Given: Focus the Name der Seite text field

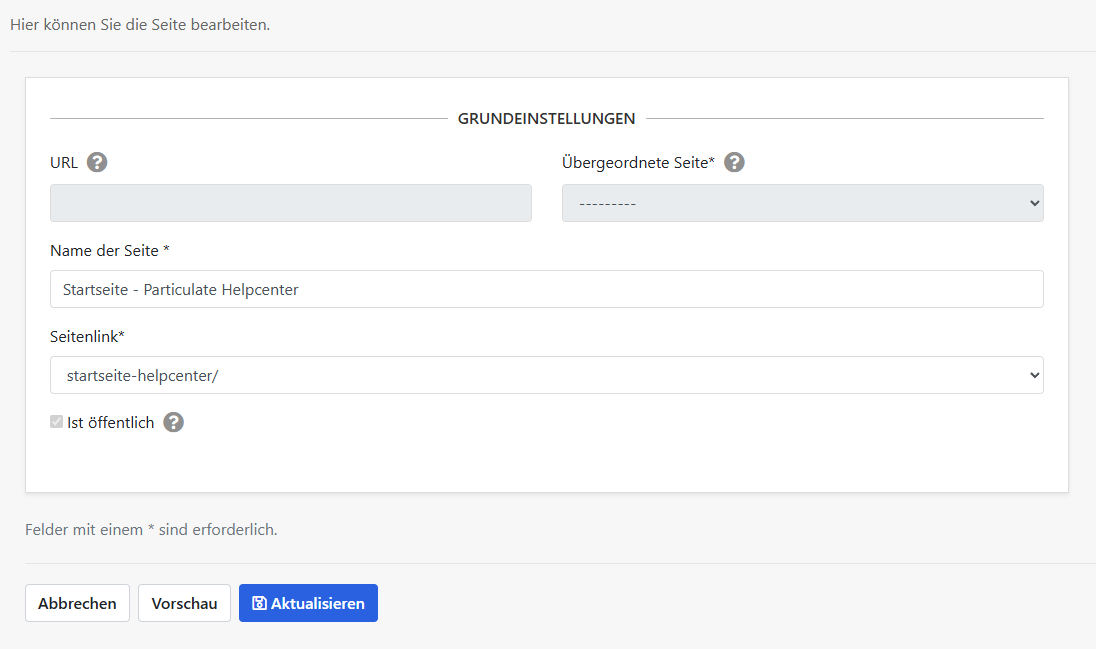Looking at the screenshot, I should point(546,289).
